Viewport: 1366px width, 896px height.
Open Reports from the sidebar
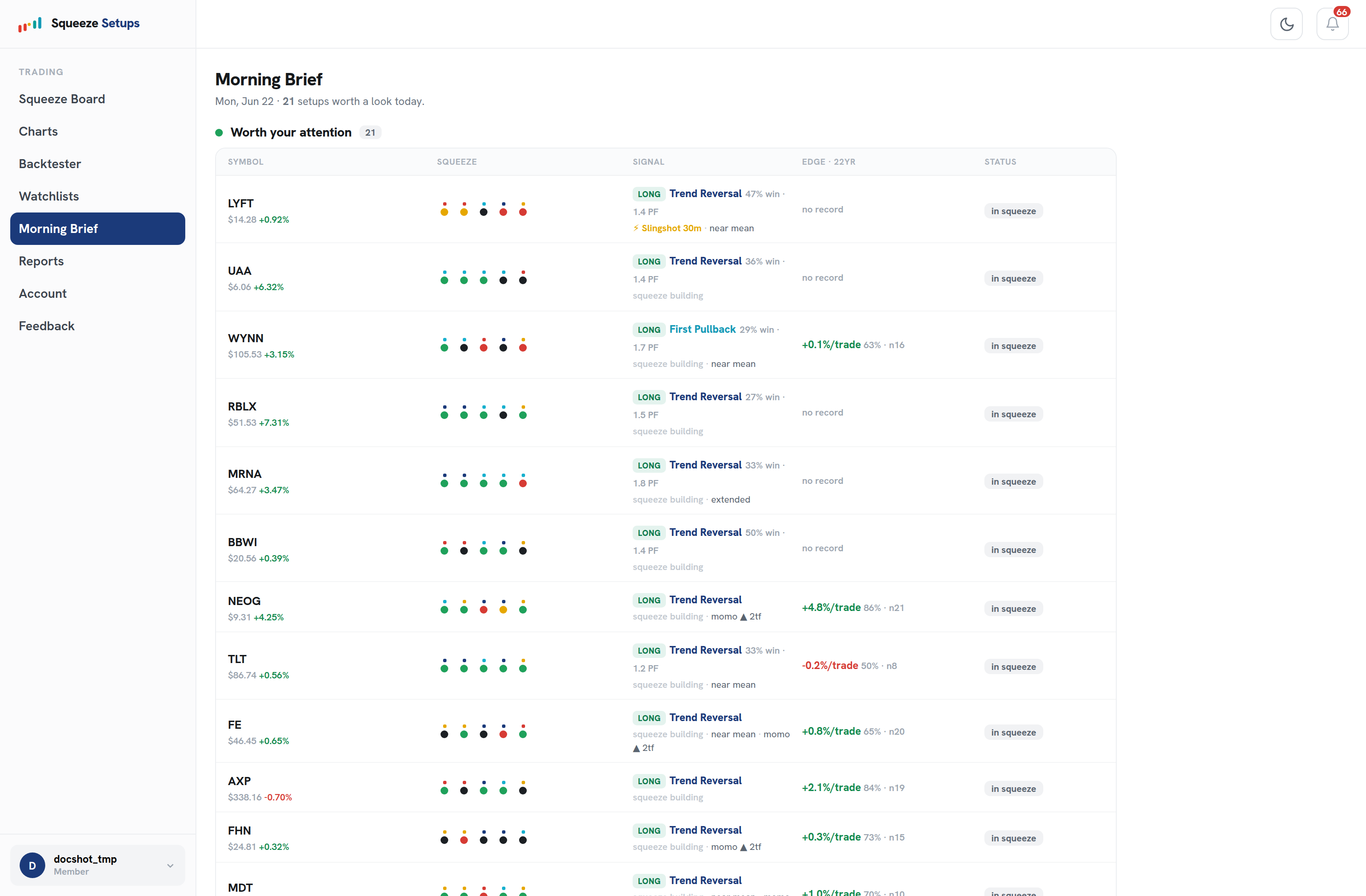[98, 261]
